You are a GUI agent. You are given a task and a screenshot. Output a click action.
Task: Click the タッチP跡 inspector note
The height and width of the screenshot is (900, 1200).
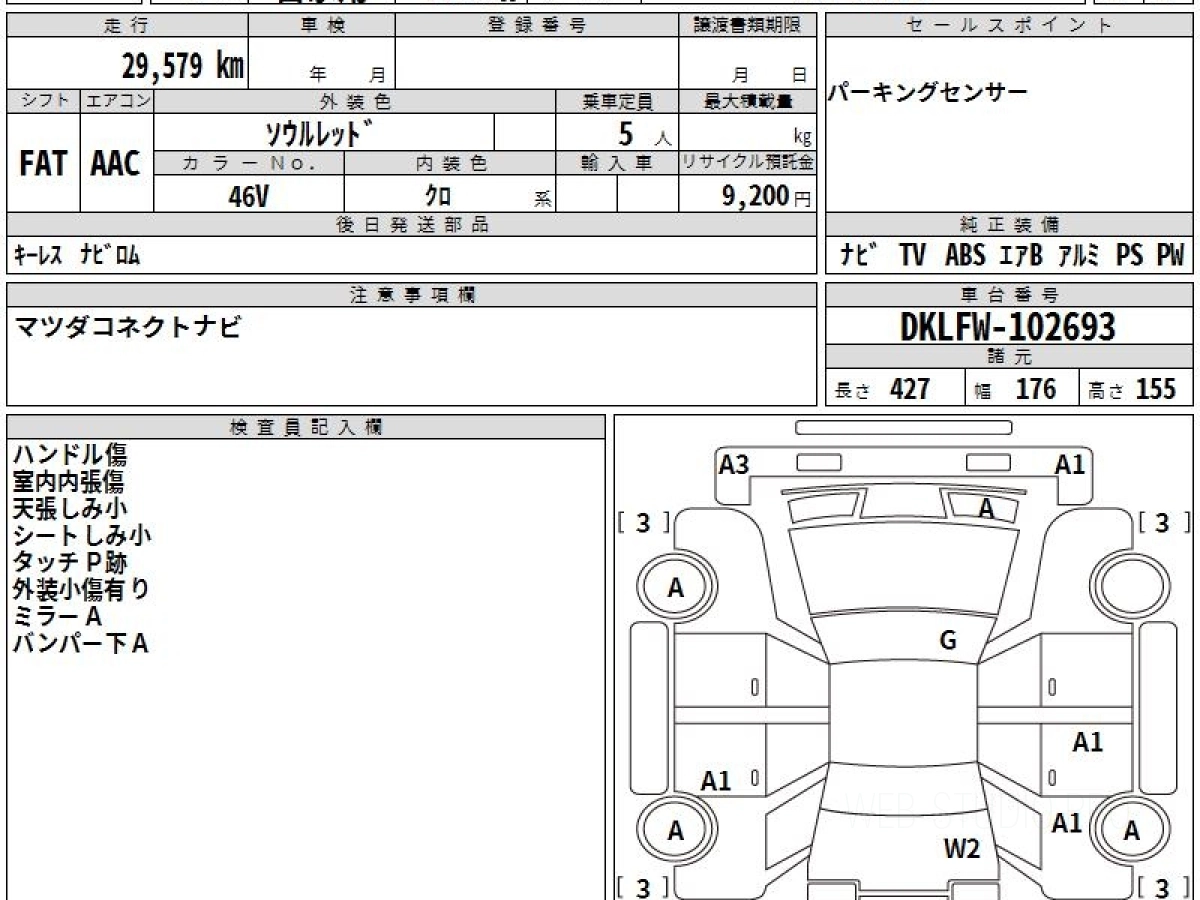(70, 563)
